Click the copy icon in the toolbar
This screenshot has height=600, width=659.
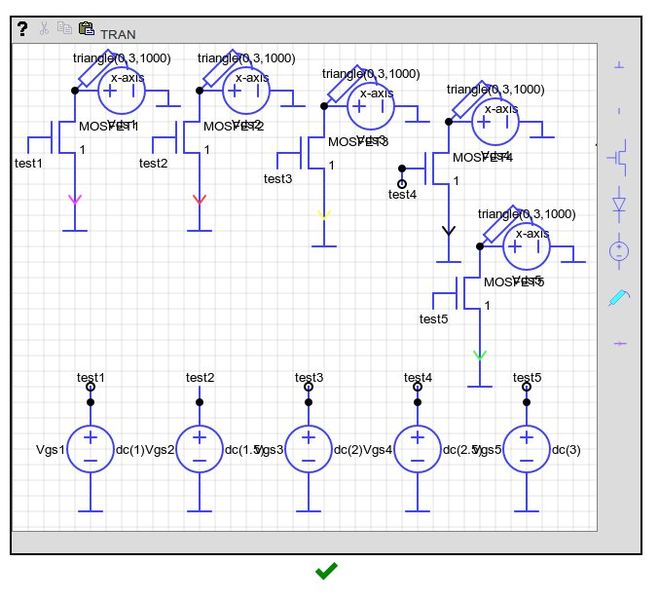coord(64,30)
